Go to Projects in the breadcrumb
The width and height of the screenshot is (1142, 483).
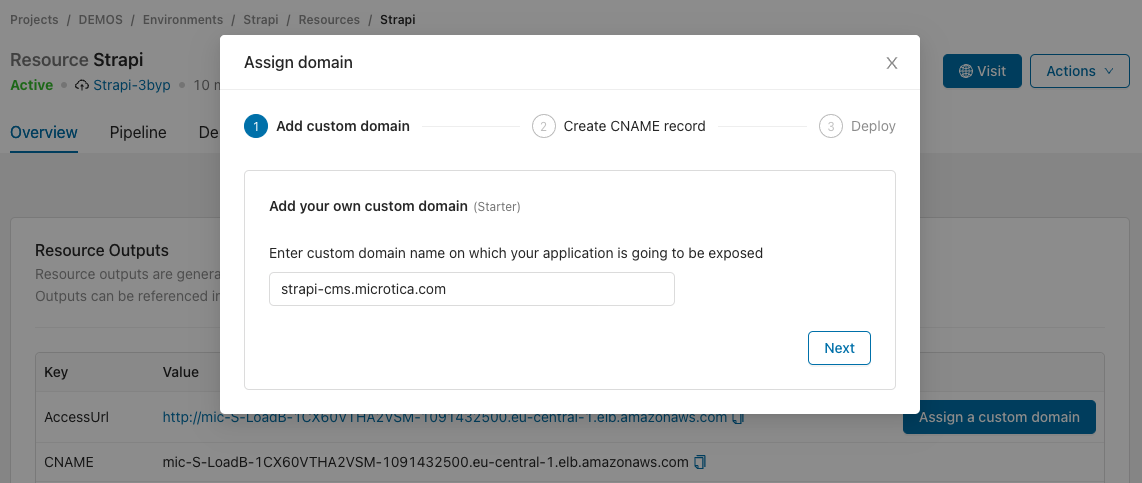[34, 20]
